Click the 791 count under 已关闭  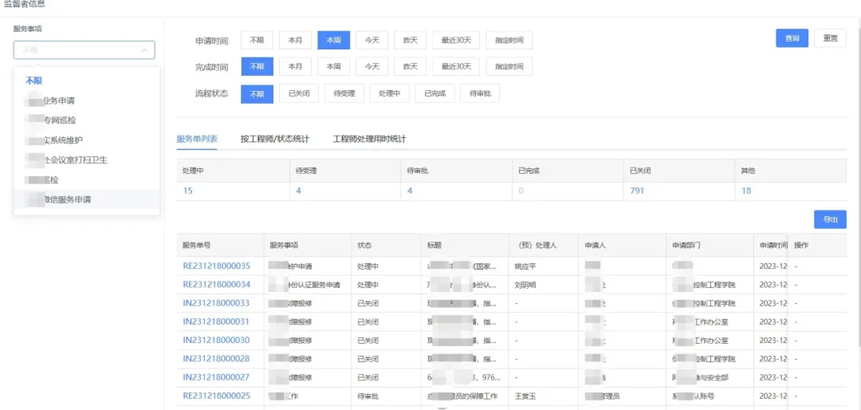[x=636, y=190]
